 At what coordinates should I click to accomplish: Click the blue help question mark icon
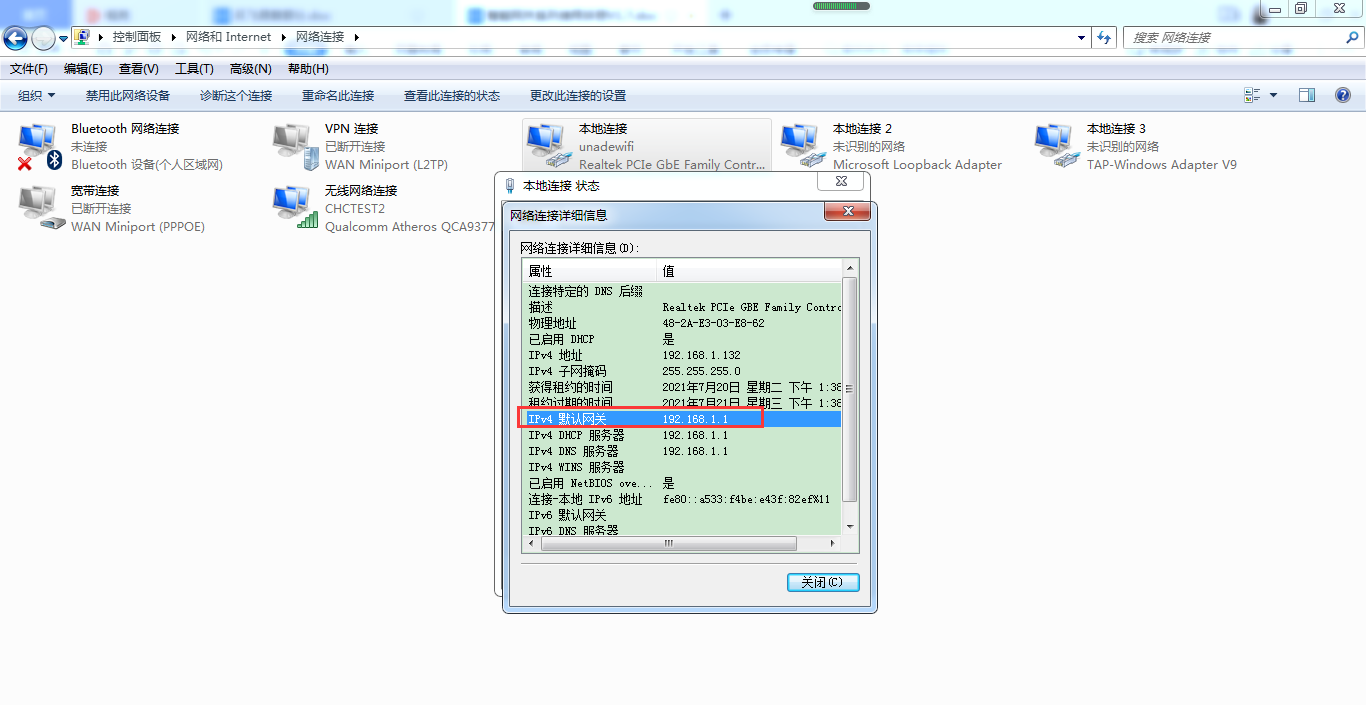tap(1343, 95)
